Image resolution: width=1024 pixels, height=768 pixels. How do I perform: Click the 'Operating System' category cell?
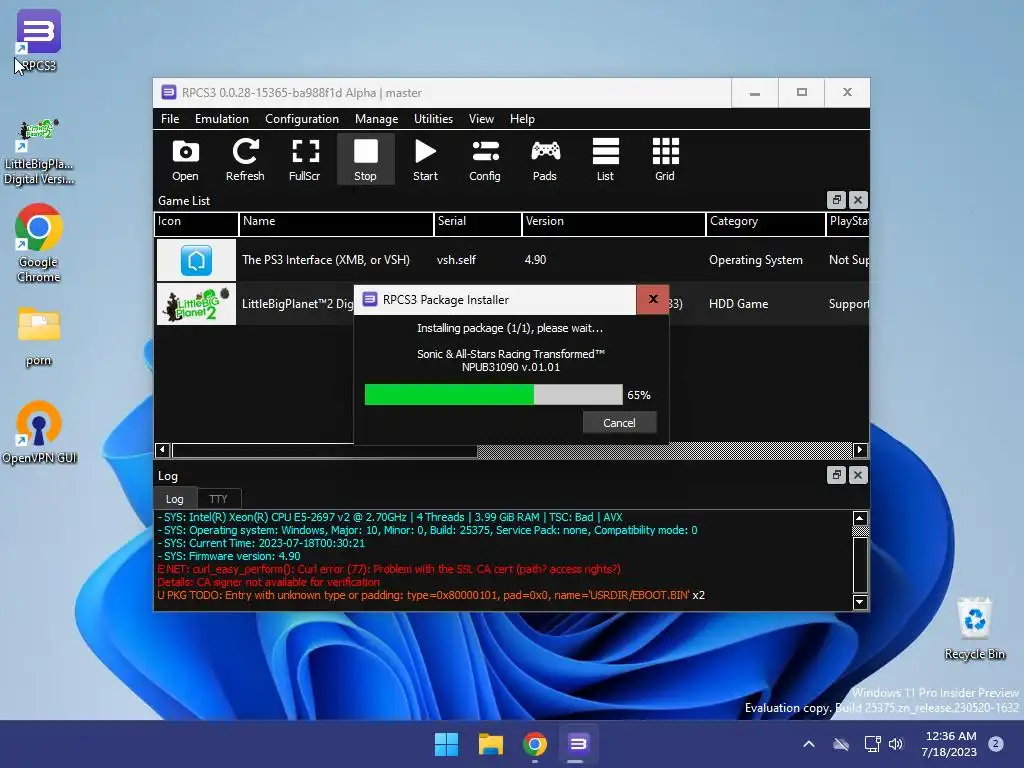[x=756, y=260]
